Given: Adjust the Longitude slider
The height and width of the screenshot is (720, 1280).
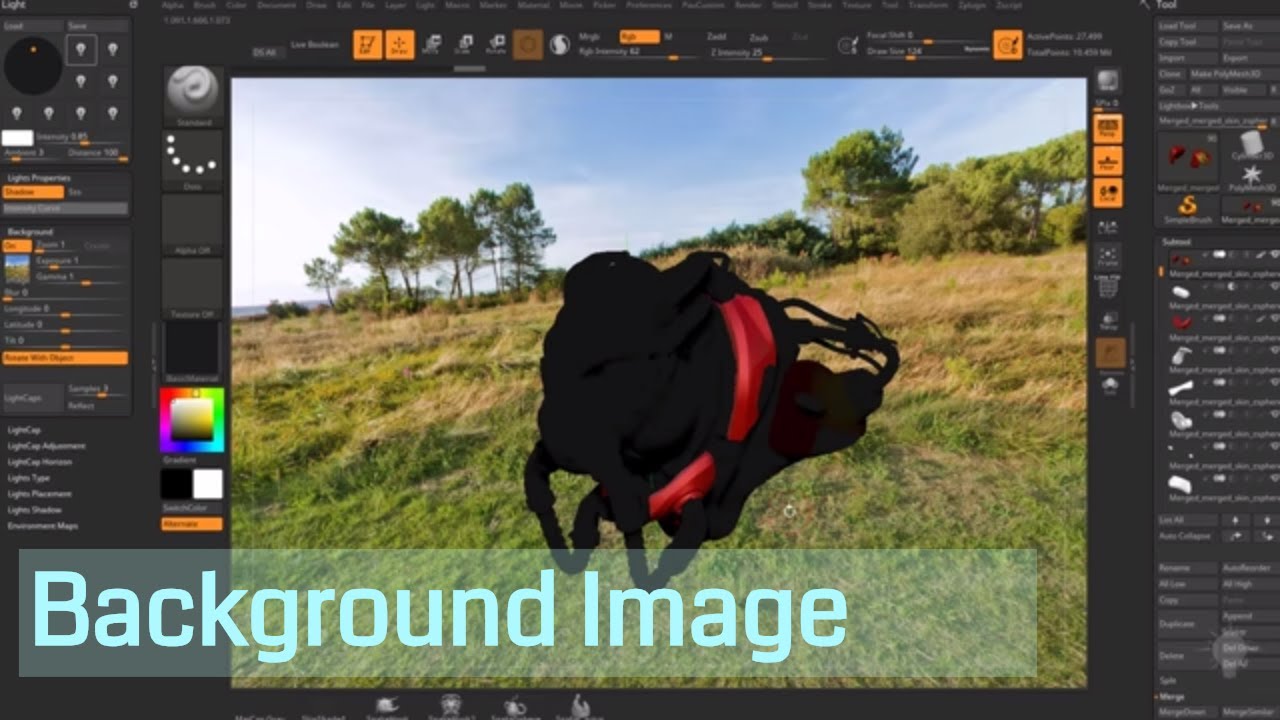Looking at the screenshot, I should click(x=66, y=312).
